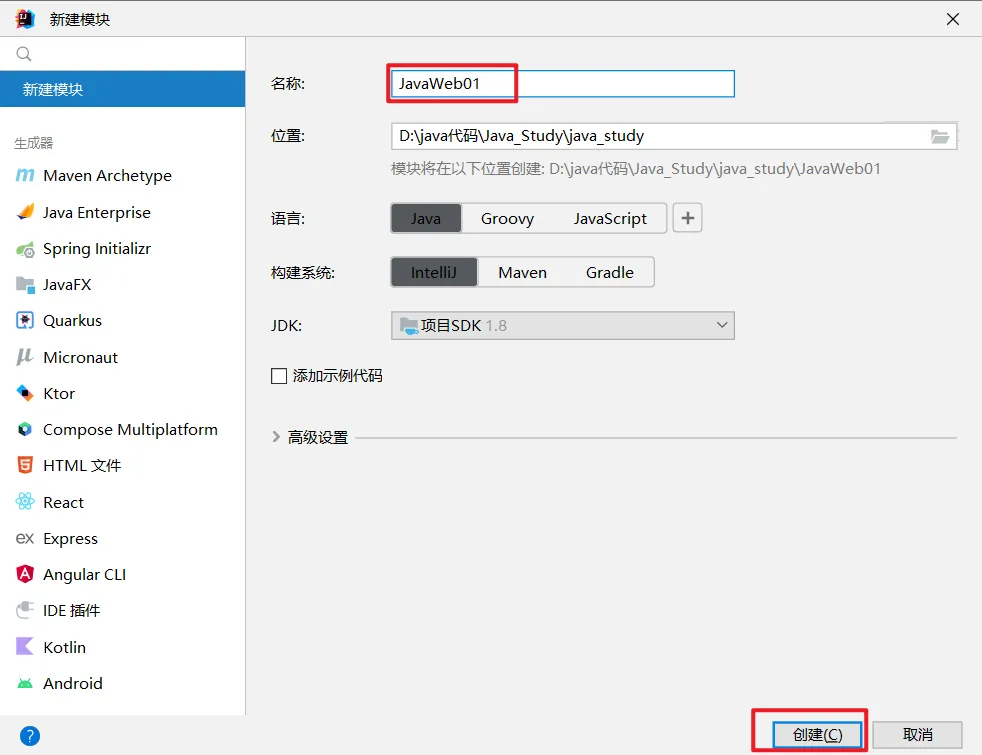Click the Ktor generator icon
The image size is (982, 755).
(24, 393)
